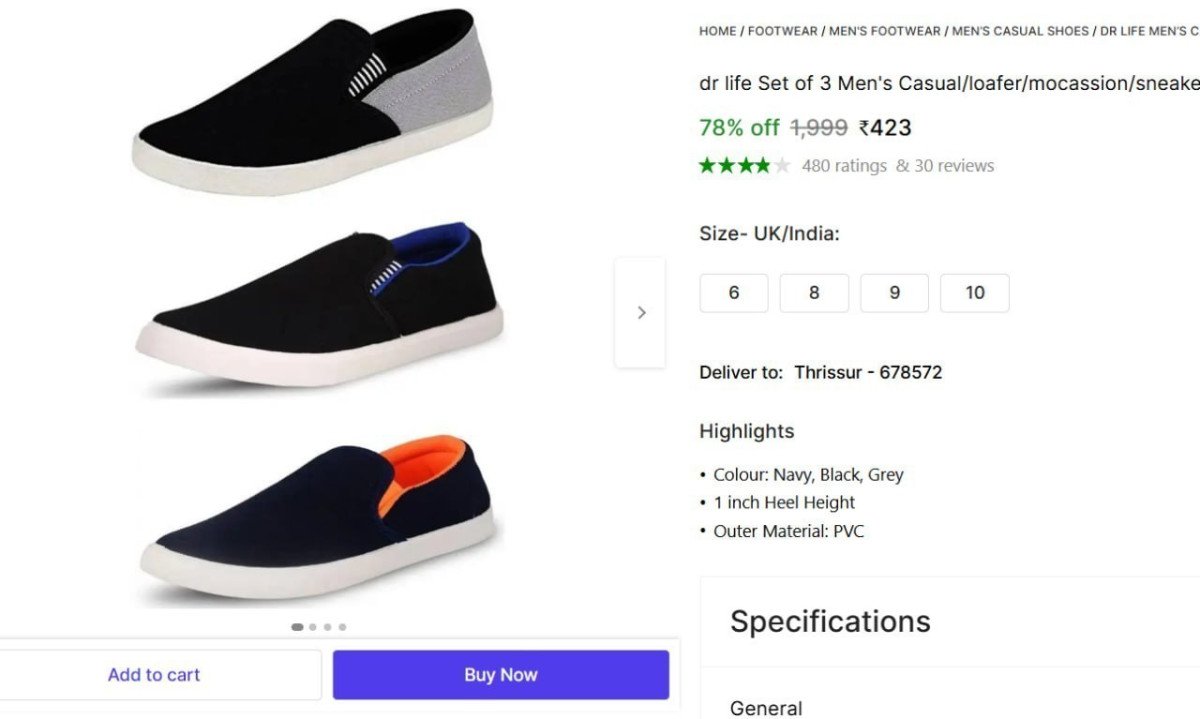Change delivery location Thrissur - 678572
Screen dimensions: 1200x719
pyautogui.click(x=868, y=371)
